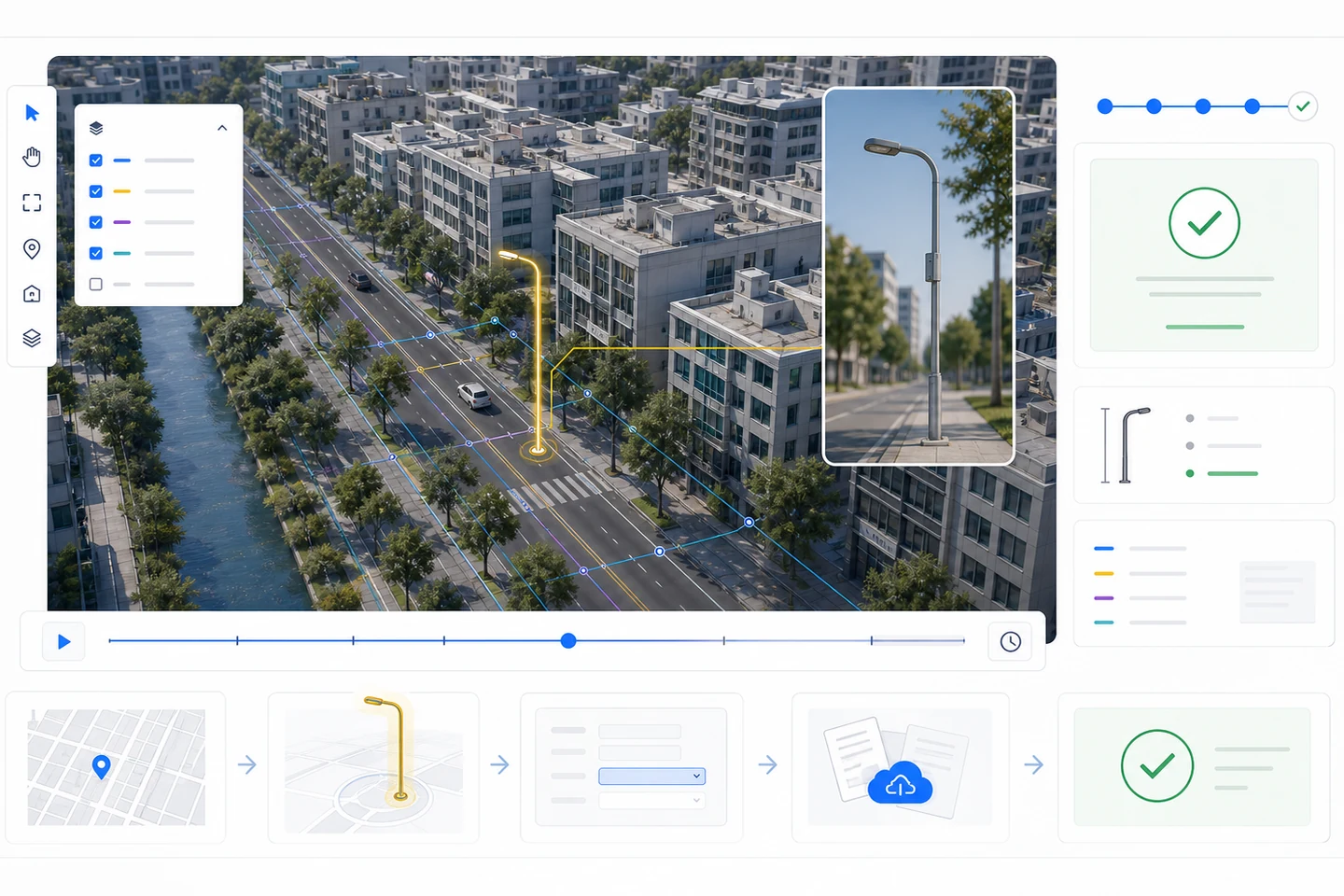
Task: Play the timeline animation
Action: 63,641
